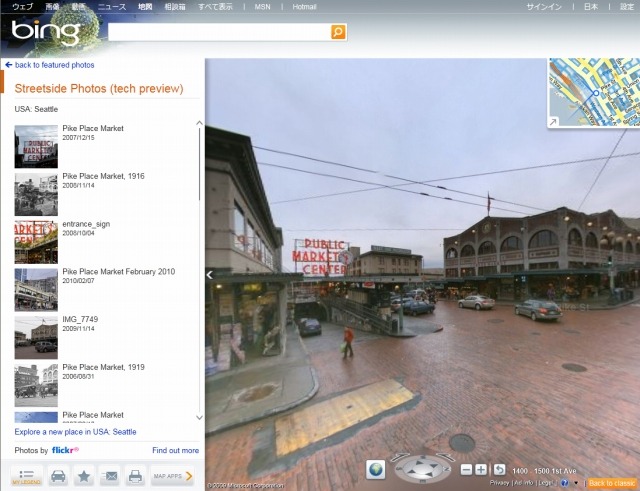Click the reset view rotate icon
640x491 pixels.
[x=499, y=470]
